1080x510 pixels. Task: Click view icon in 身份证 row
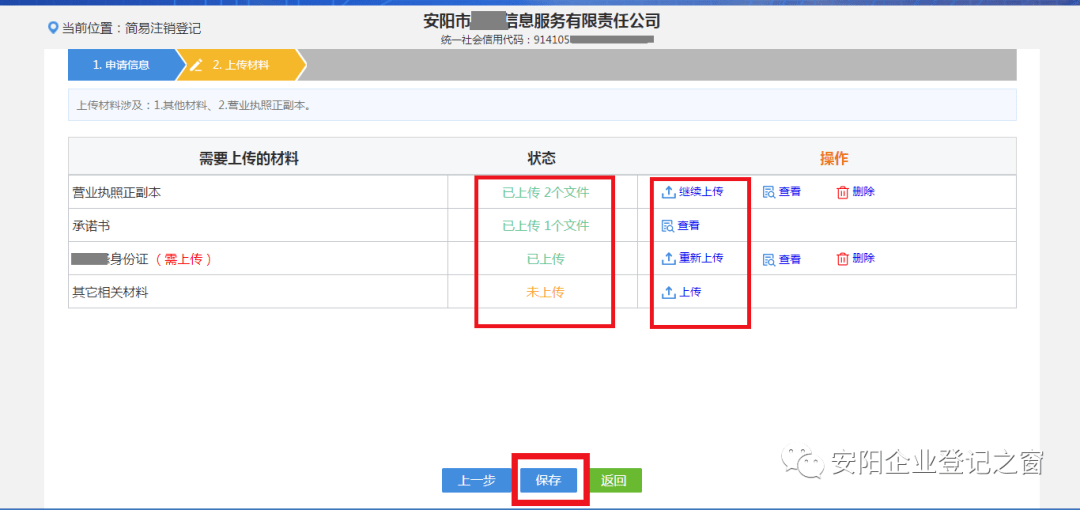point(769,259)
